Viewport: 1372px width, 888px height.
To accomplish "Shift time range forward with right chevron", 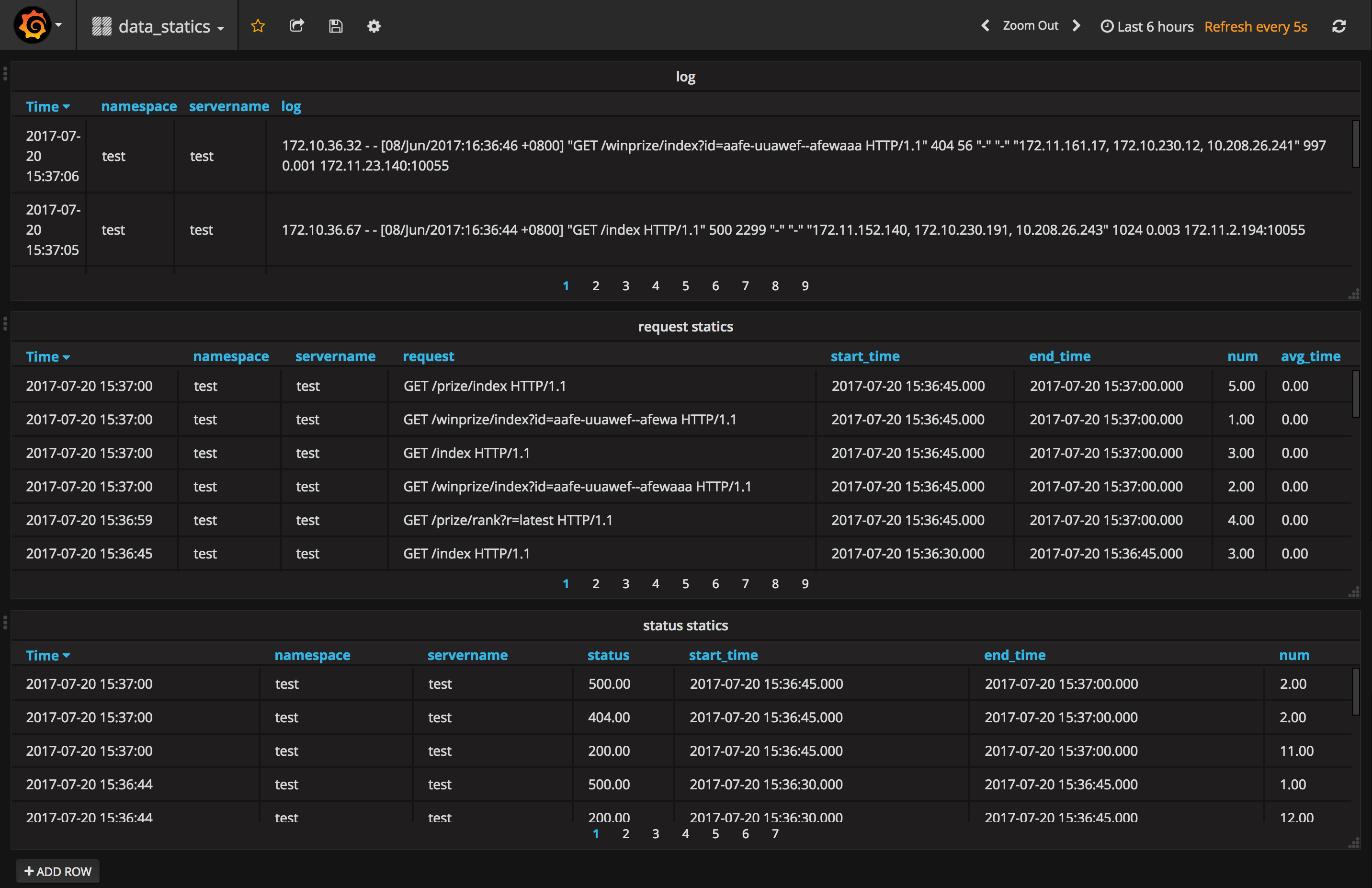I will (1076, 26).
